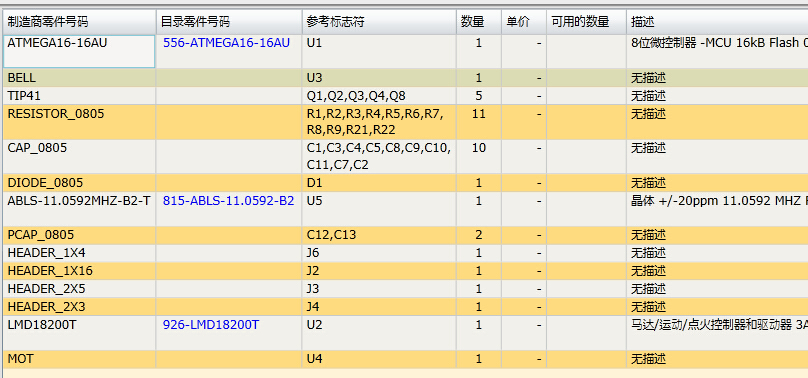Click 无描述 in the MOT row
Image resolution: width=808 pixels, height=378 pixels.
(x=649, y=359)
